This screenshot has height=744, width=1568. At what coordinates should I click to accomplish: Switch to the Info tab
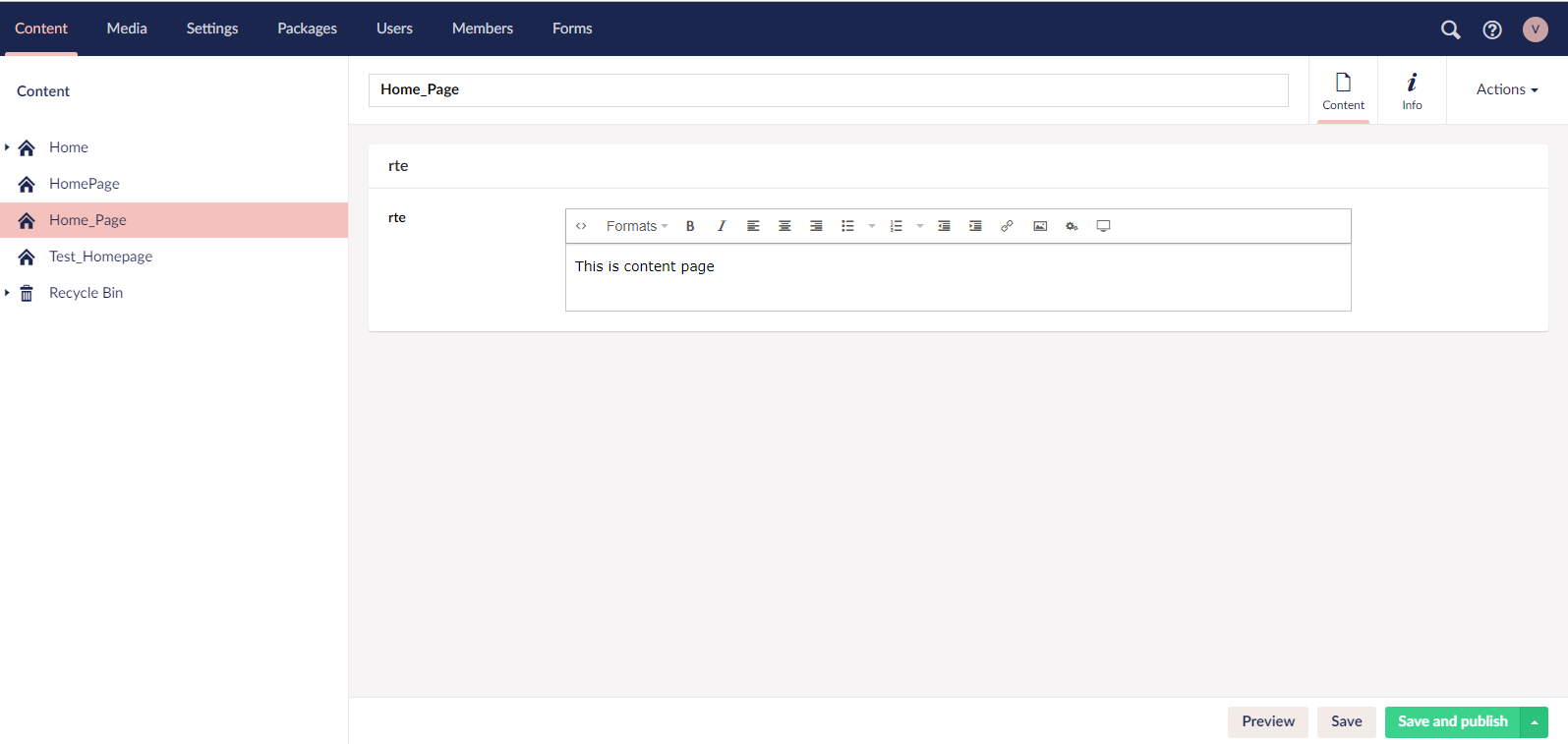(x=1412, y=90)
